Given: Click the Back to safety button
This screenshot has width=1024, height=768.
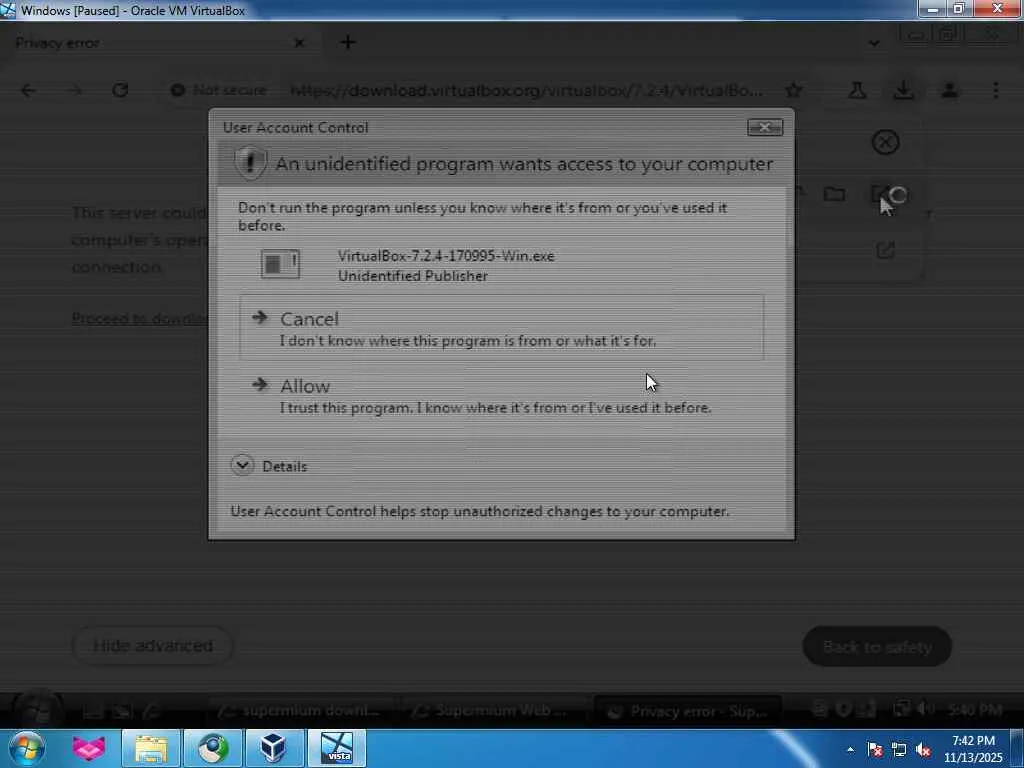Looking at the screenshot, I should click(x=877, y=647).
